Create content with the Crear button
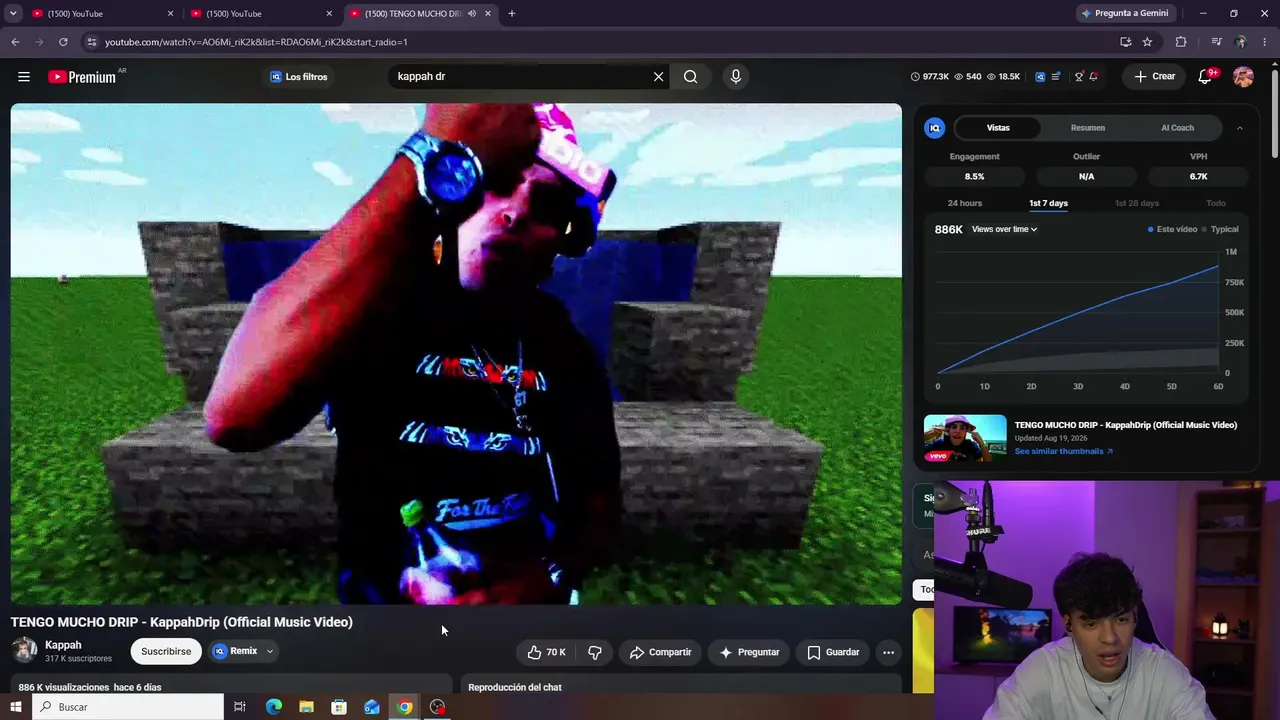 coord(1154,77)
